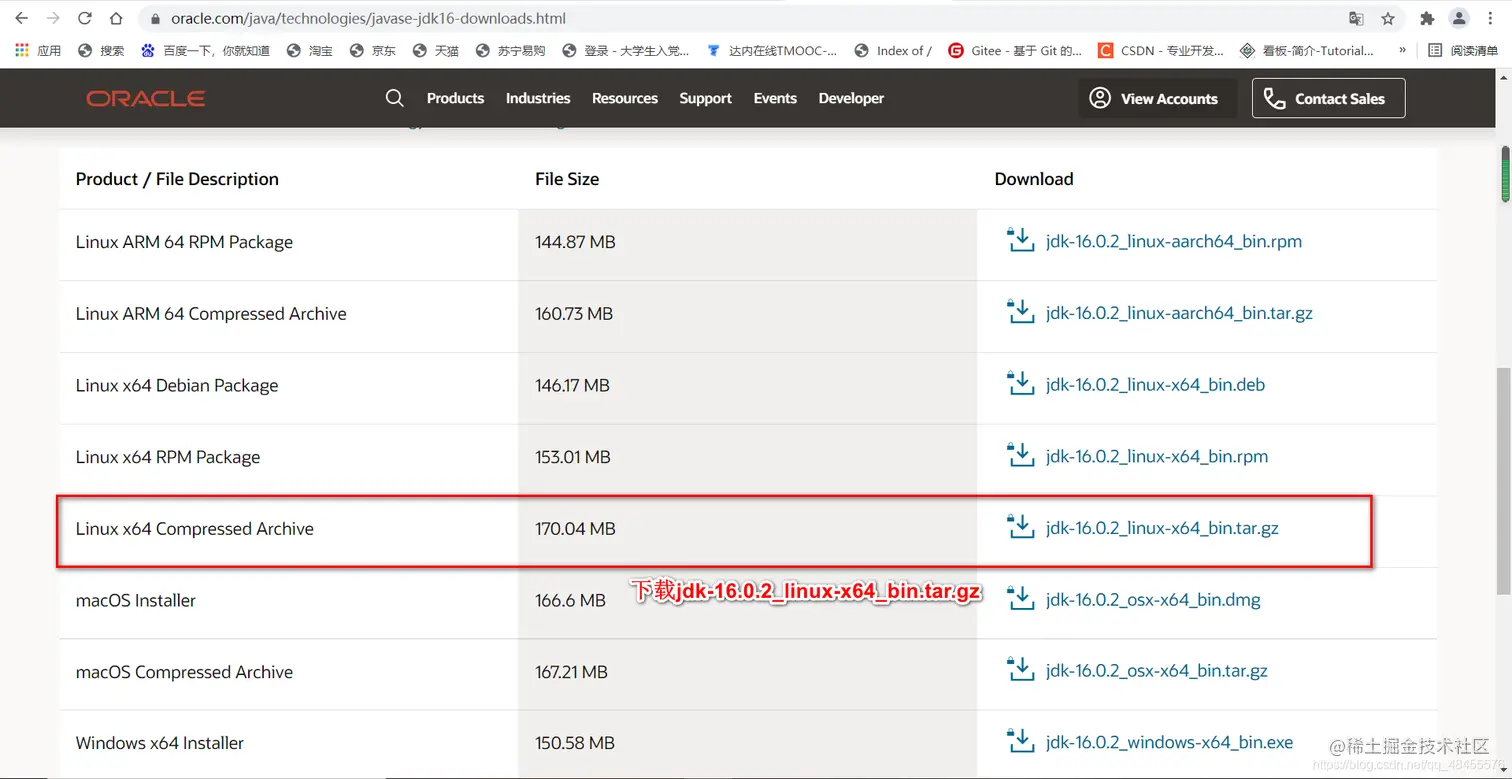Go back to the previous page
The width and height of the screenshot is (1512, 779).
click(21, 18)
